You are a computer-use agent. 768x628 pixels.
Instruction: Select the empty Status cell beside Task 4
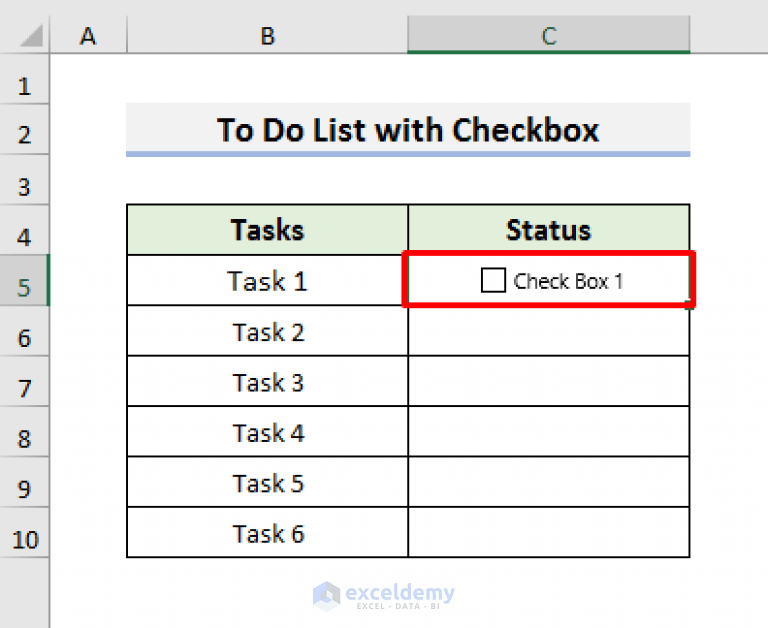[x=549, y=432]
